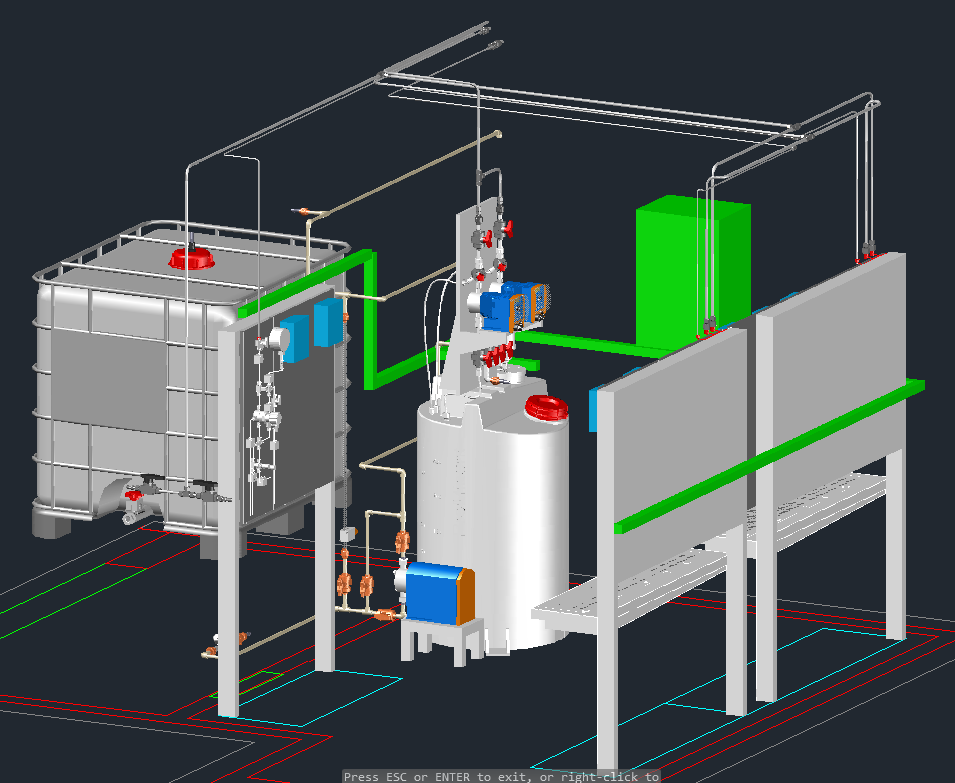Click the 'Press ESC or ENTER to exit' prompt
The width and height of the screenshot is (955, 783).
point(501,776)
